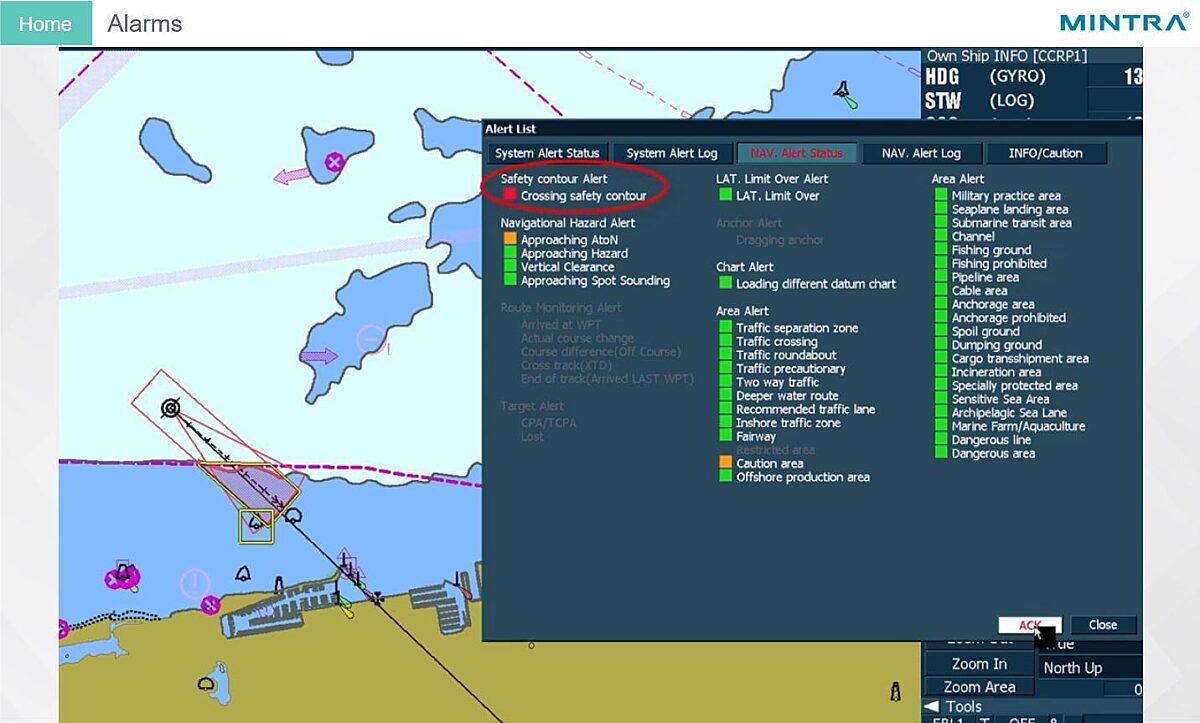The height and width of the screenshot is (723, 1200).
Task: Click the Alert List title bar
Action: (811, 129)
